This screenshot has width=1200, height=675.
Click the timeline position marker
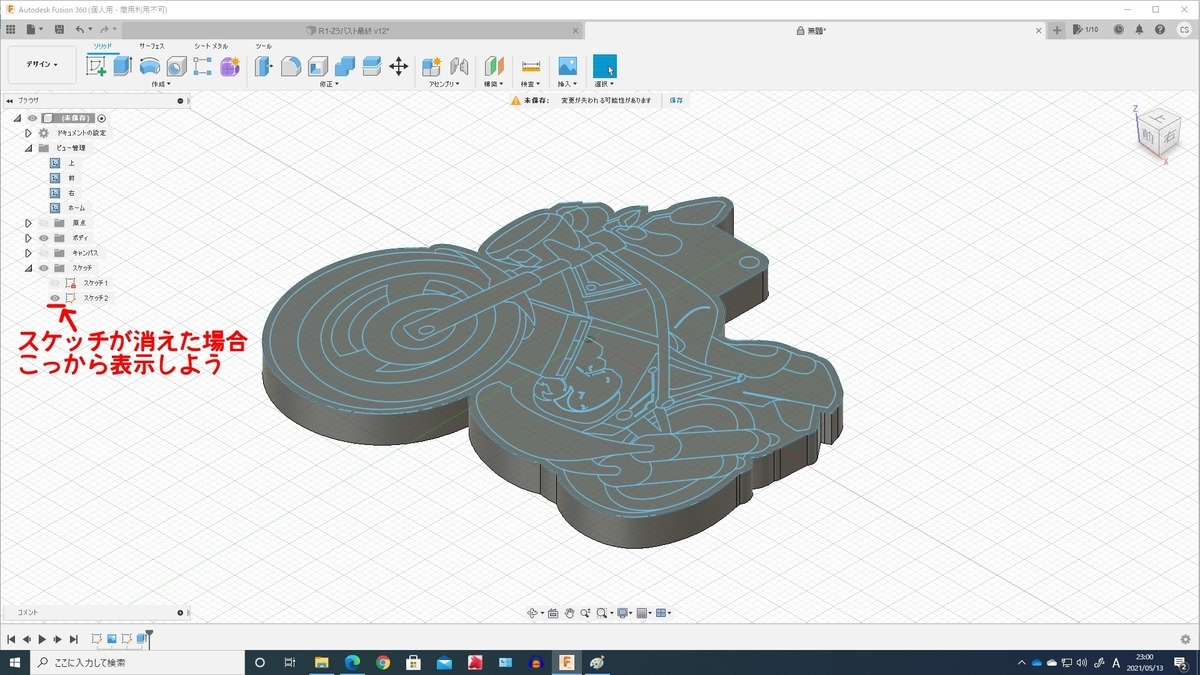pos(149,635)
